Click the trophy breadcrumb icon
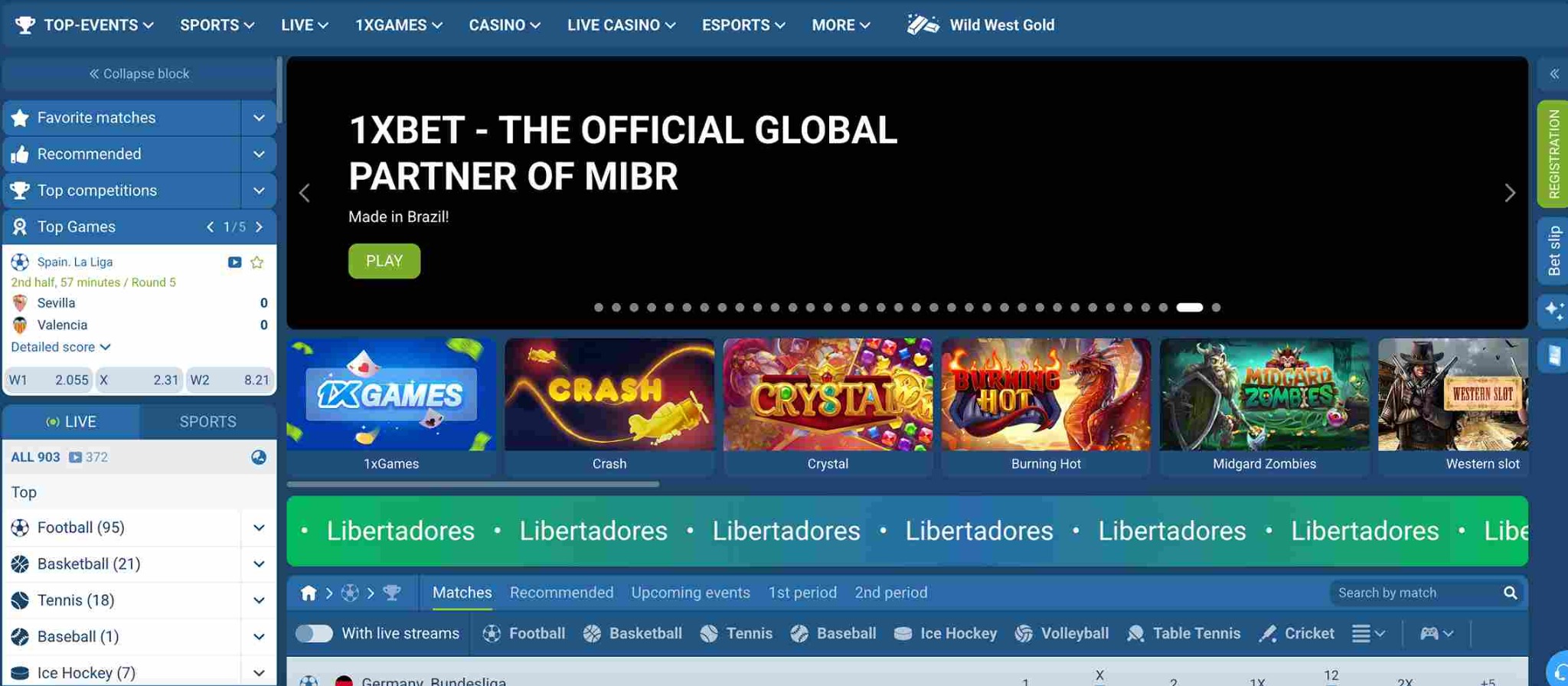The image size is (1568, 686). coord(392,593)
